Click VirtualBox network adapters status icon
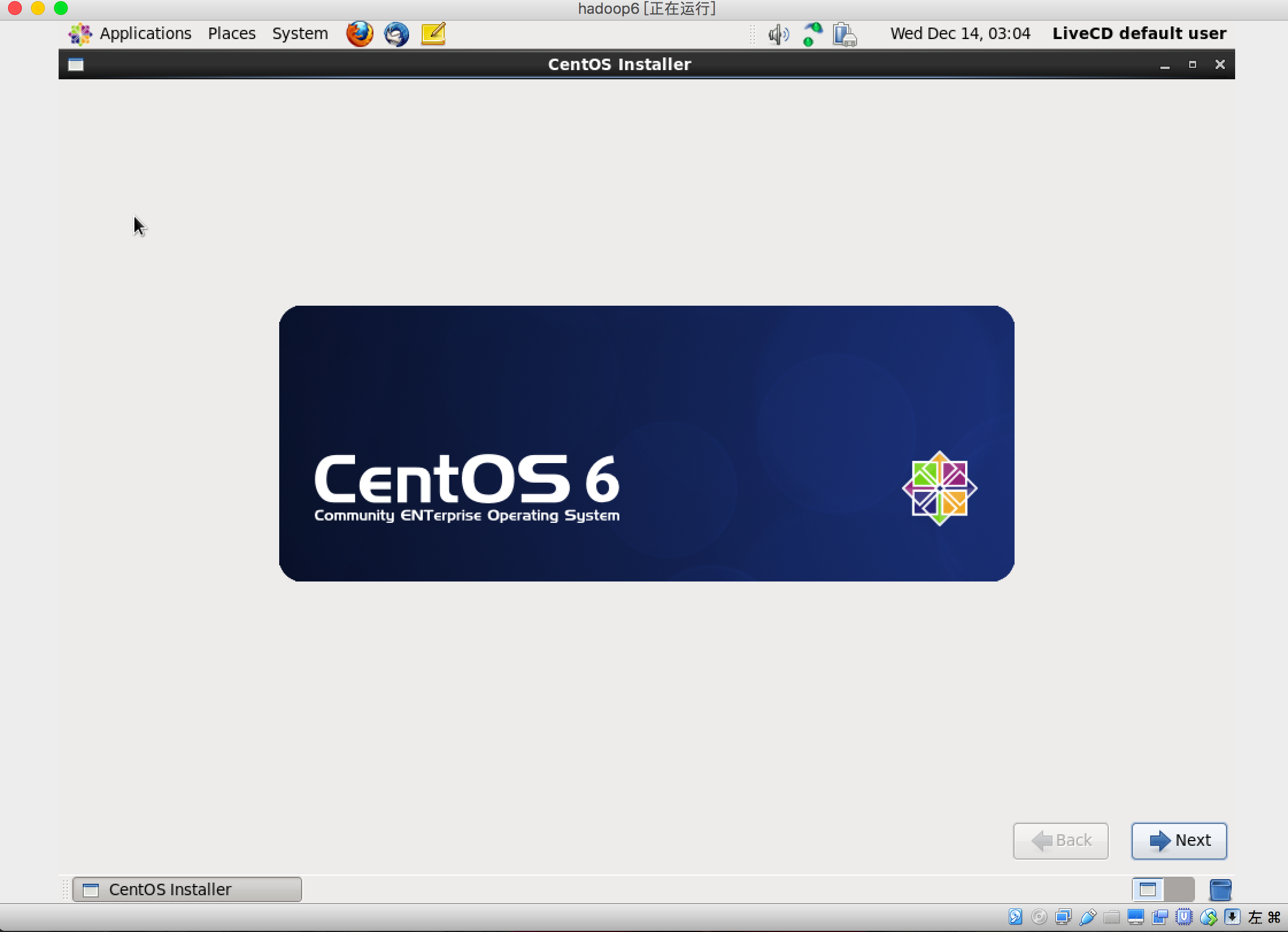This screenshot has width=1288, height=932. [1063, 916]
